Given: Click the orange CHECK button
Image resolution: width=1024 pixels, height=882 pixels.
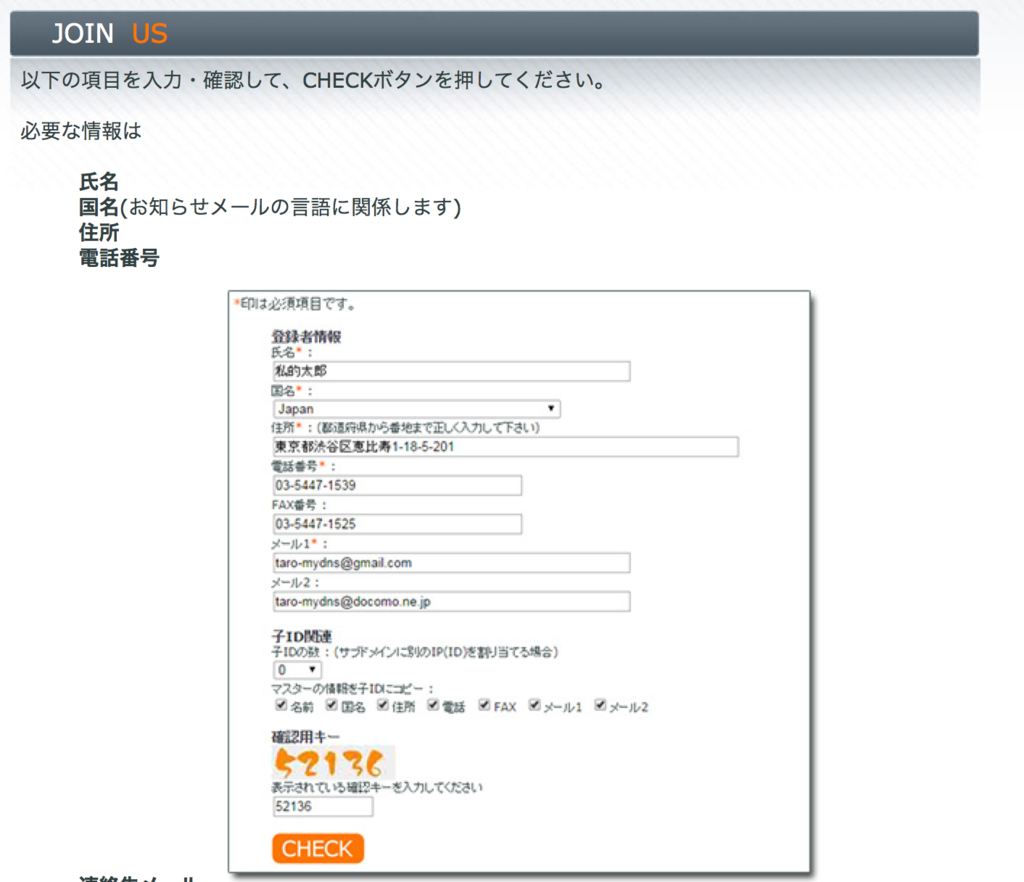Looking at the screenshot, I should click(x=318, y=848).
